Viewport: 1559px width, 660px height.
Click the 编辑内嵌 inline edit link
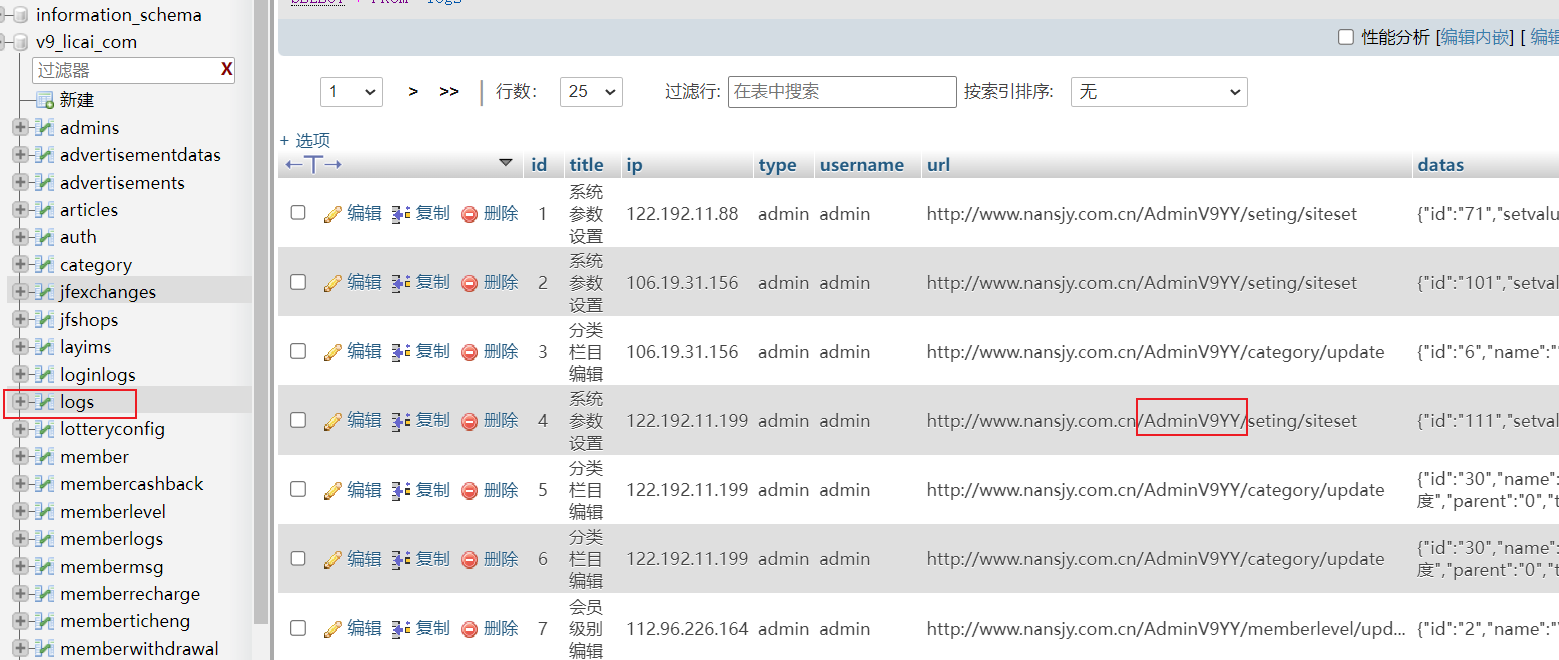[x=1475, y=37]
